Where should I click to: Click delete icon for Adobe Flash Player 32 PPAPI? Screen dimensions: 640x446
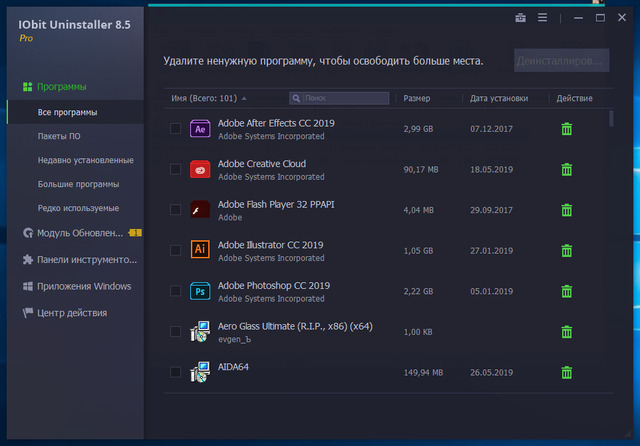point(567,210)
